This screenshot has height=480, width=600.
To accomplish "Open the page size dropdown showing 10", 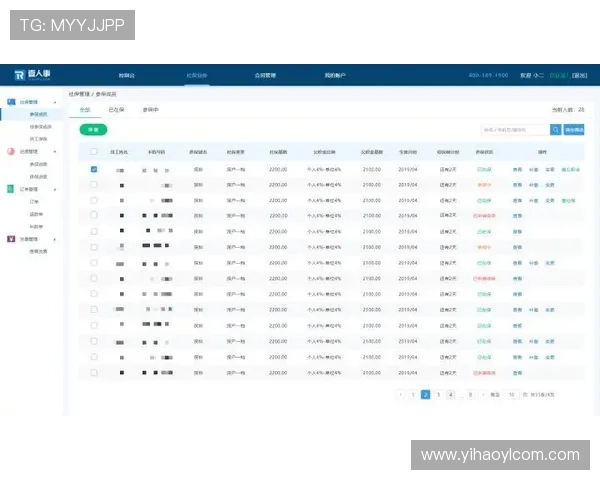I will (513, 395).
